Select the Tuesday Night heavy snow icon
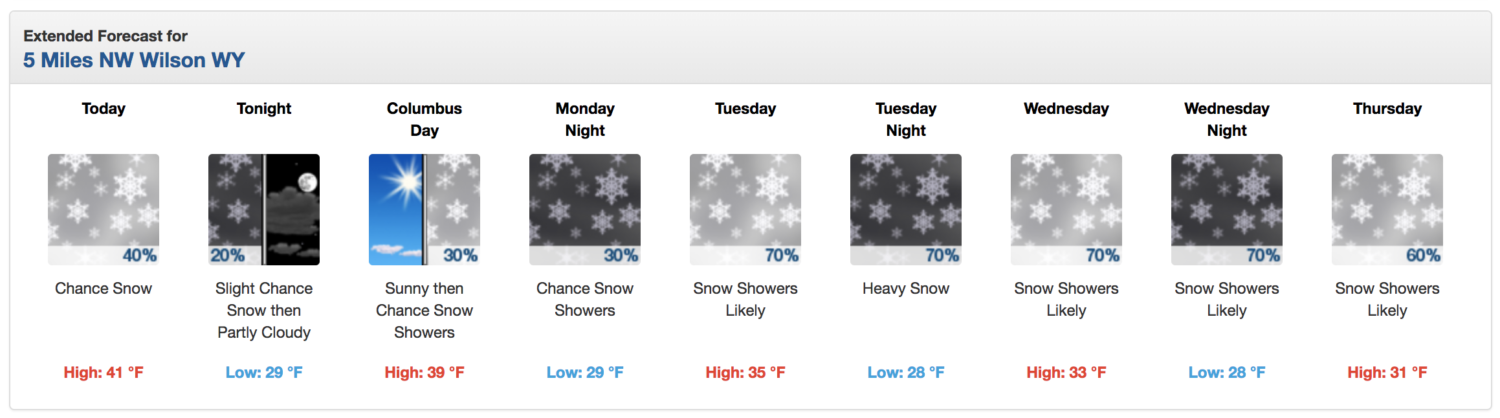This screenshot has height=418, width=1500. click(906, 209)
